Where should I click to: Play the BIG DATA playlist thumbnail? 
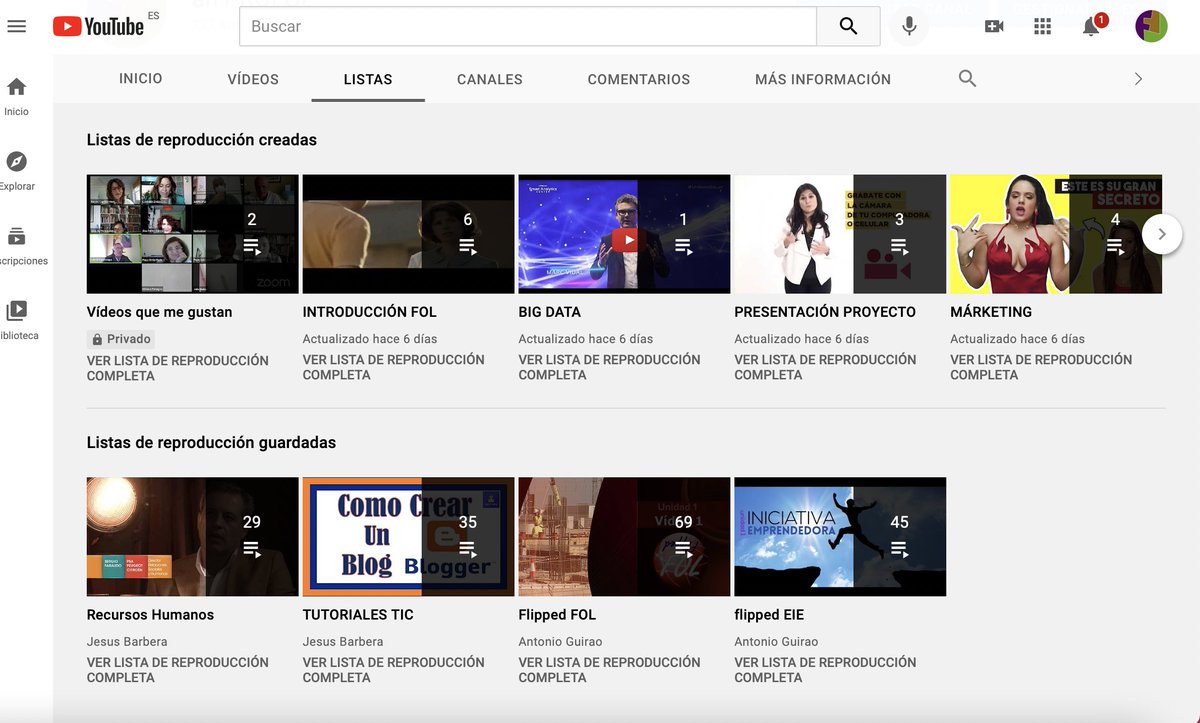click(x=623, y=233)
